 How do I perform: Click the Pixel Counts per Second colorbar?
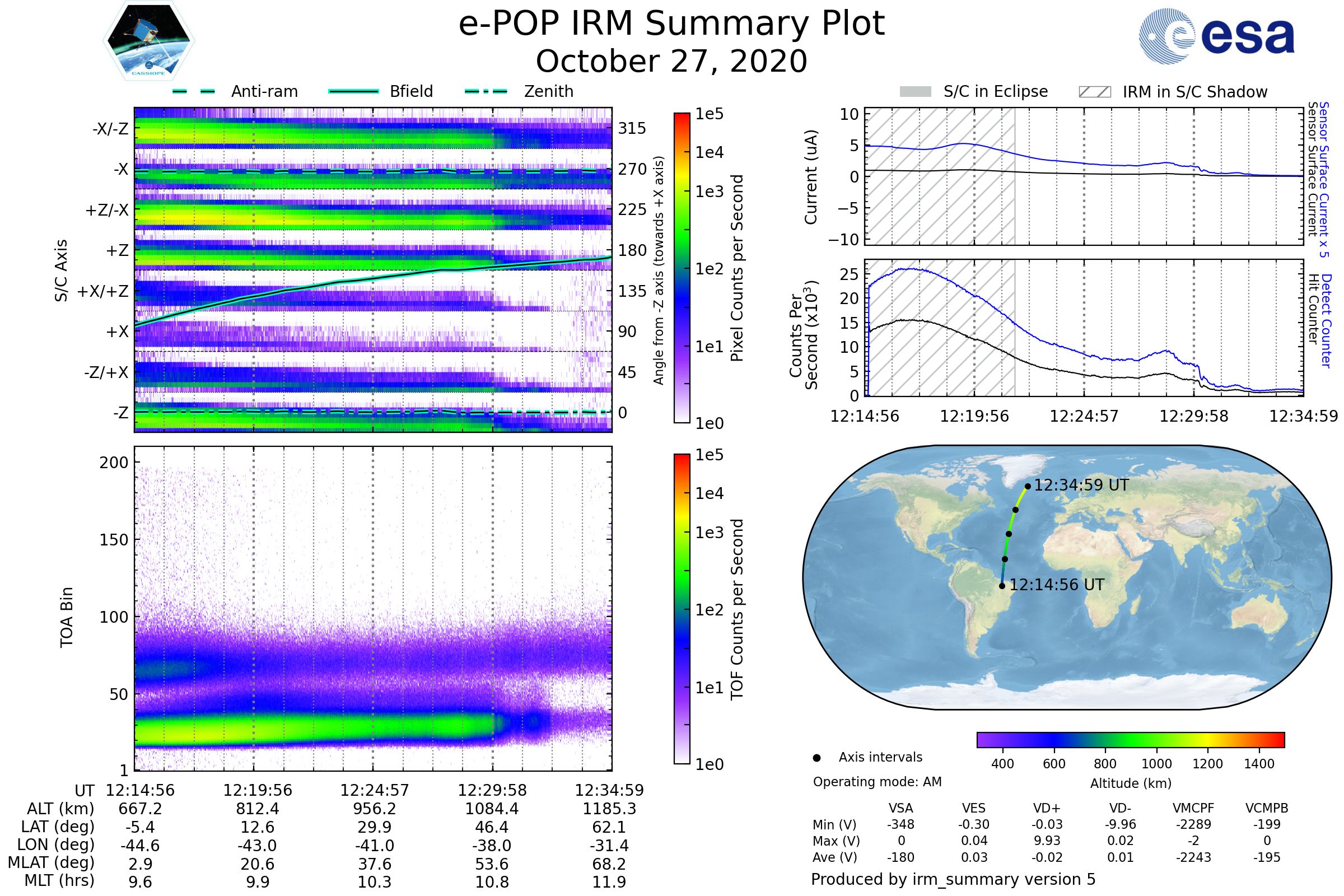(682, 268)
